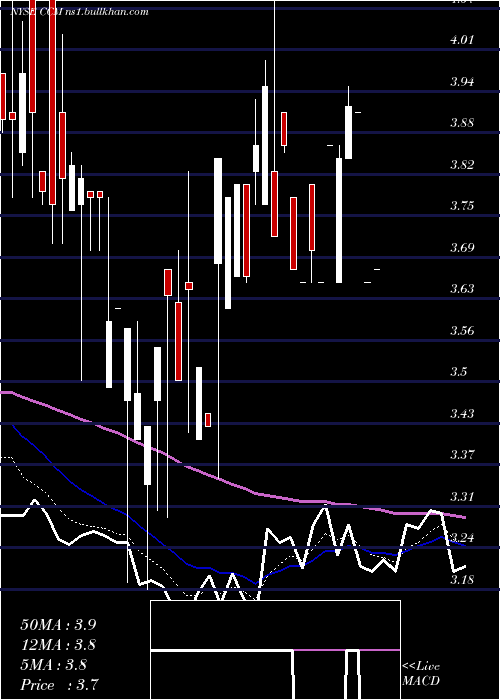Click the 3.94 price axis label

tap(462, 82)
